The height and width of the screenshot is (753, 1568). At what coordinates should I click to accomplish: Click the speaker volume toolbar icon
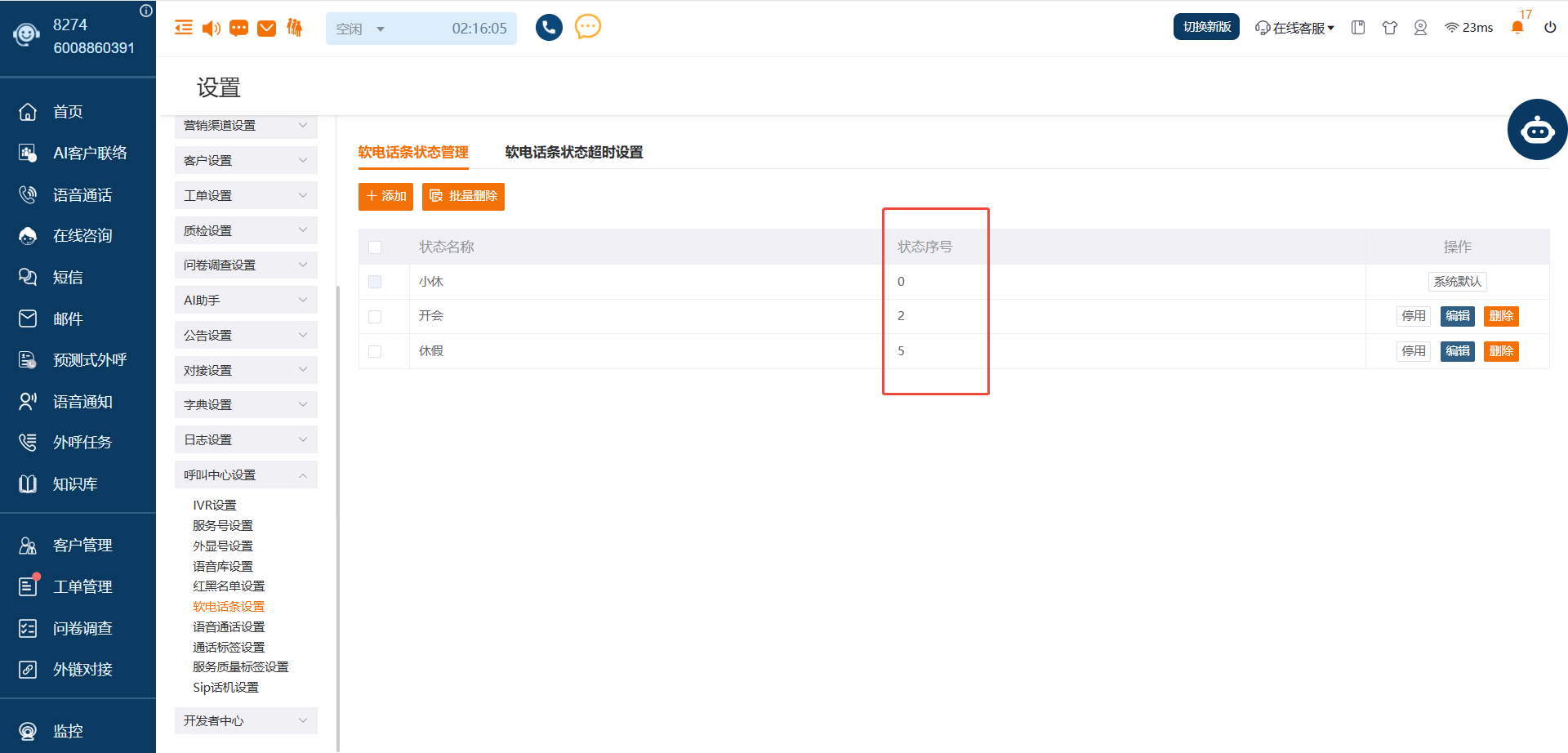pyautogui.click(x=212, y=29)
